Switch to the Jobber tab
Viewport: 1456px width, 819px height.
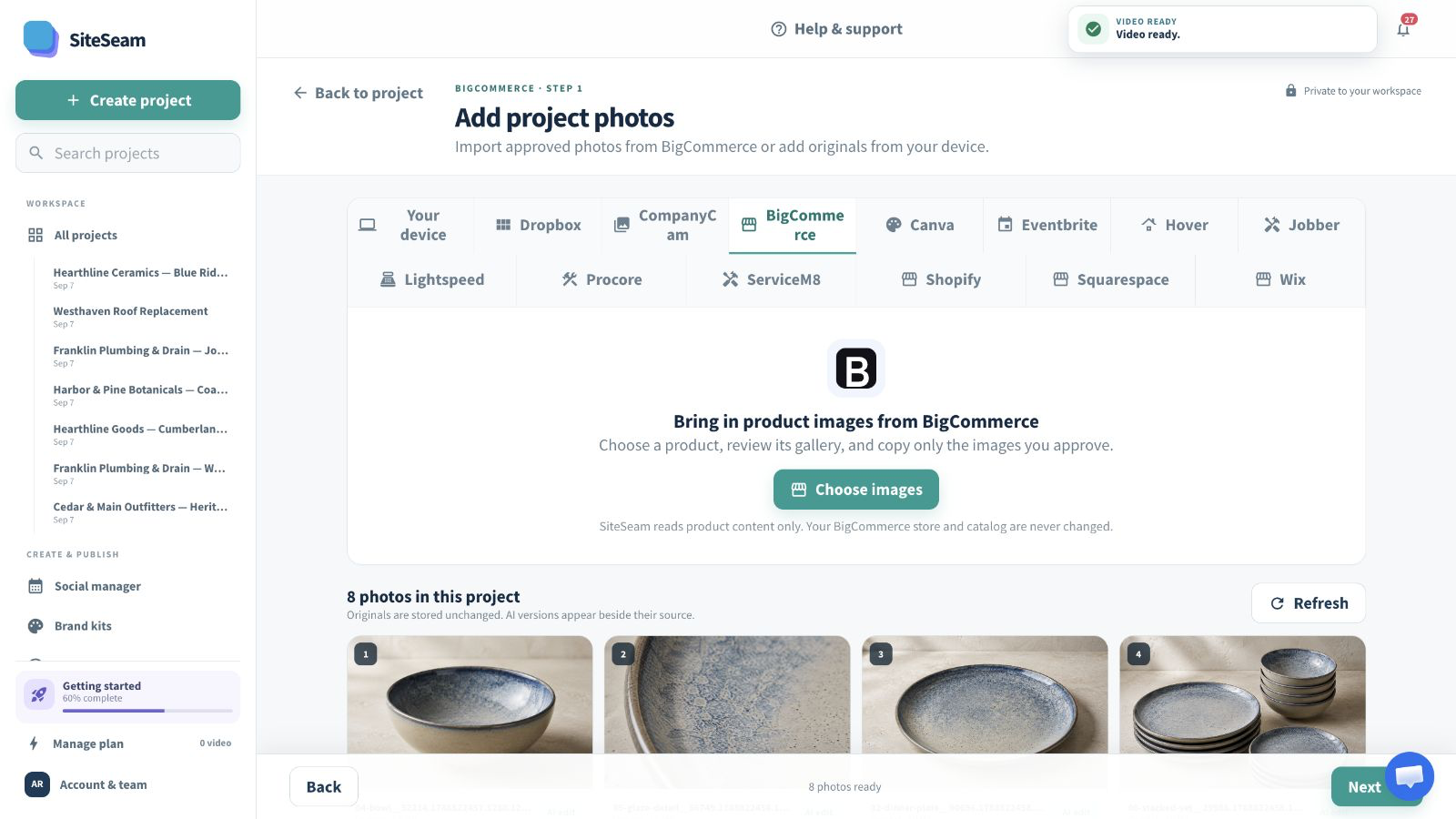(x=1302, y=225)
